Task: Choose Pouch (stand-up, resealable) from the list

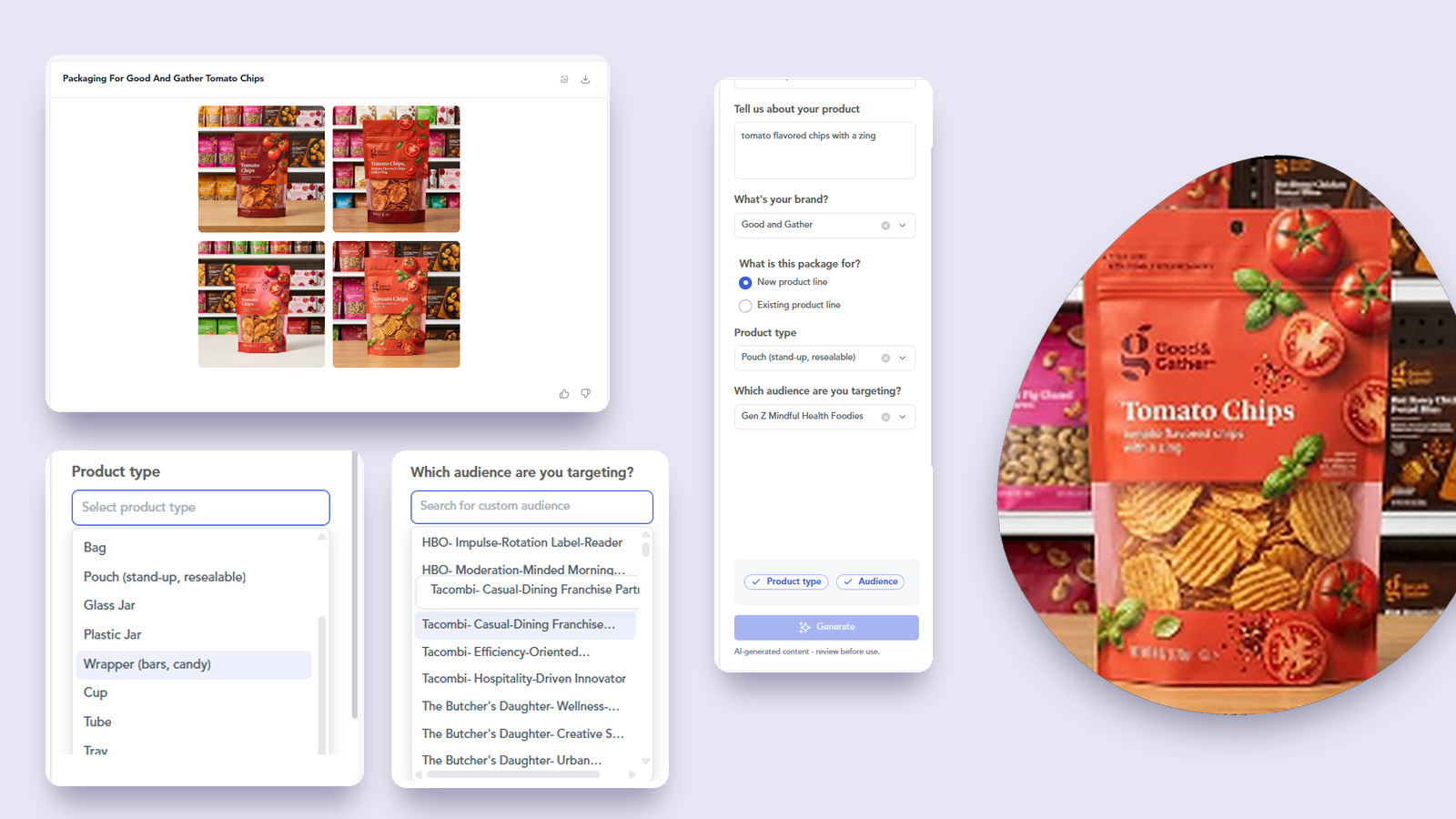Action: coord(194,577)
